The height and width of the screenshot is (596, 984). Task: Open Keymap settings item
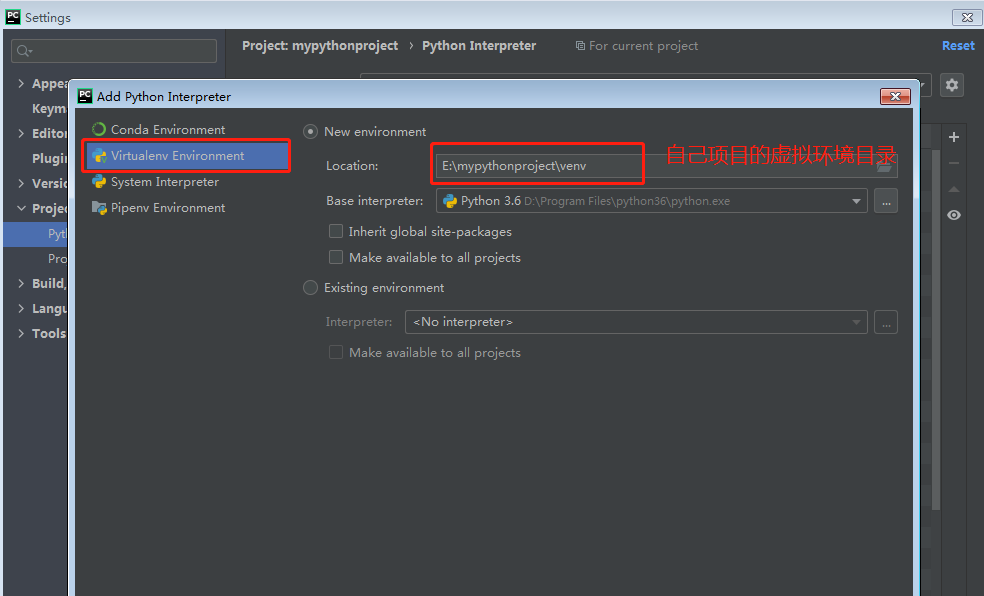click(x=49, y=109)
